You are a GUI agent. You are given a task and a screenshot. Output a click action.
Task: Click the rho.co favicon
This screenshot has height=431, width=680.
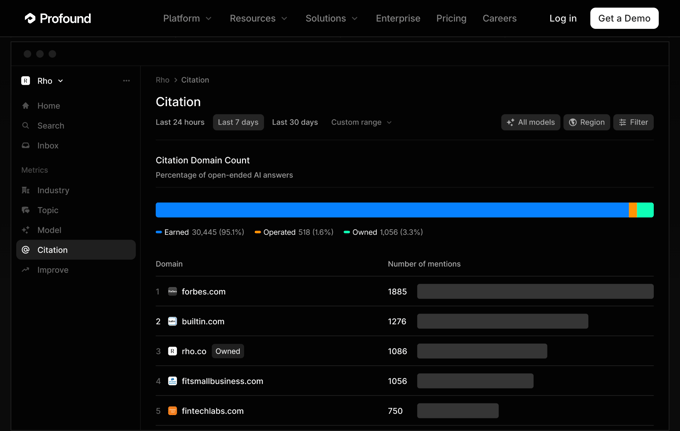pos(172,351)
